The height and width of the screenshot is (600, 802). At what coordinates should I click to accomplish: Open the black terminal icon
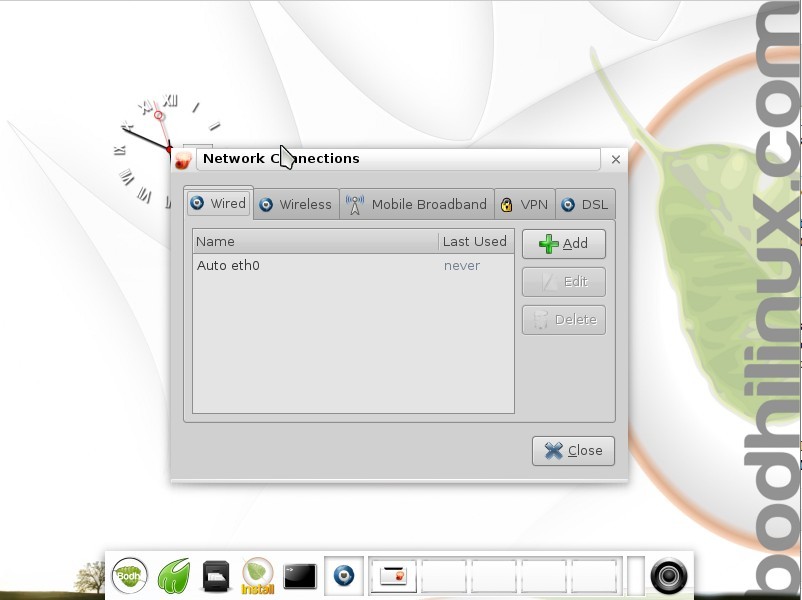click(300, 576)
